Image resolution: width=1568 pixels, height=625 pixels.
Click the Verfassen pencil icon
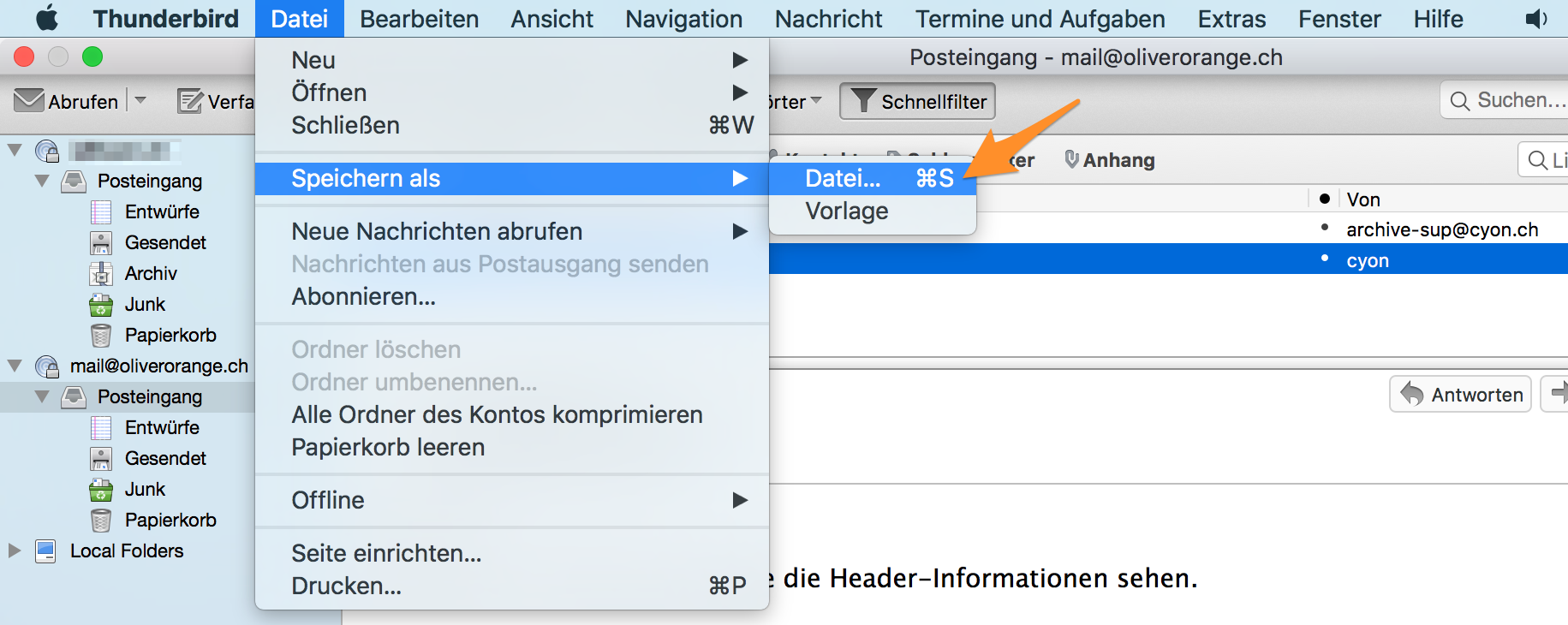coord(190,101)
